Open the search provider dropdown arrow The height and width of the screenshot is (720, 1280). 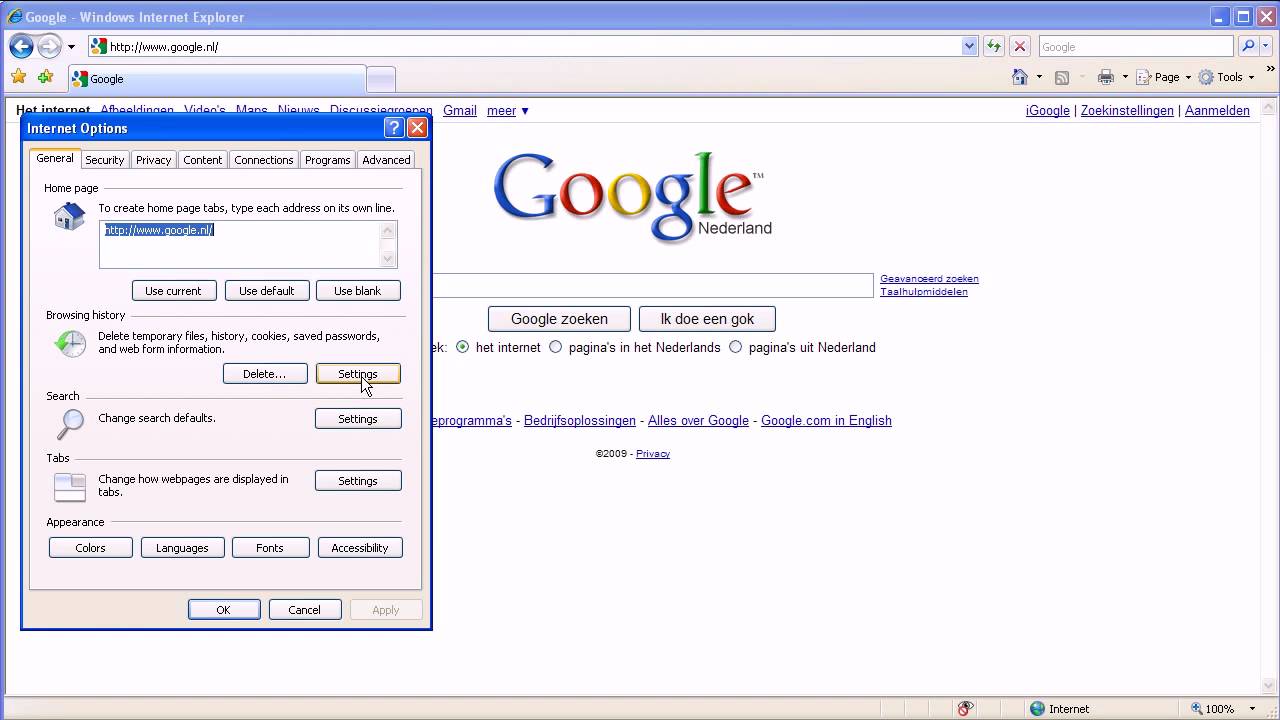click(1265, 46)
